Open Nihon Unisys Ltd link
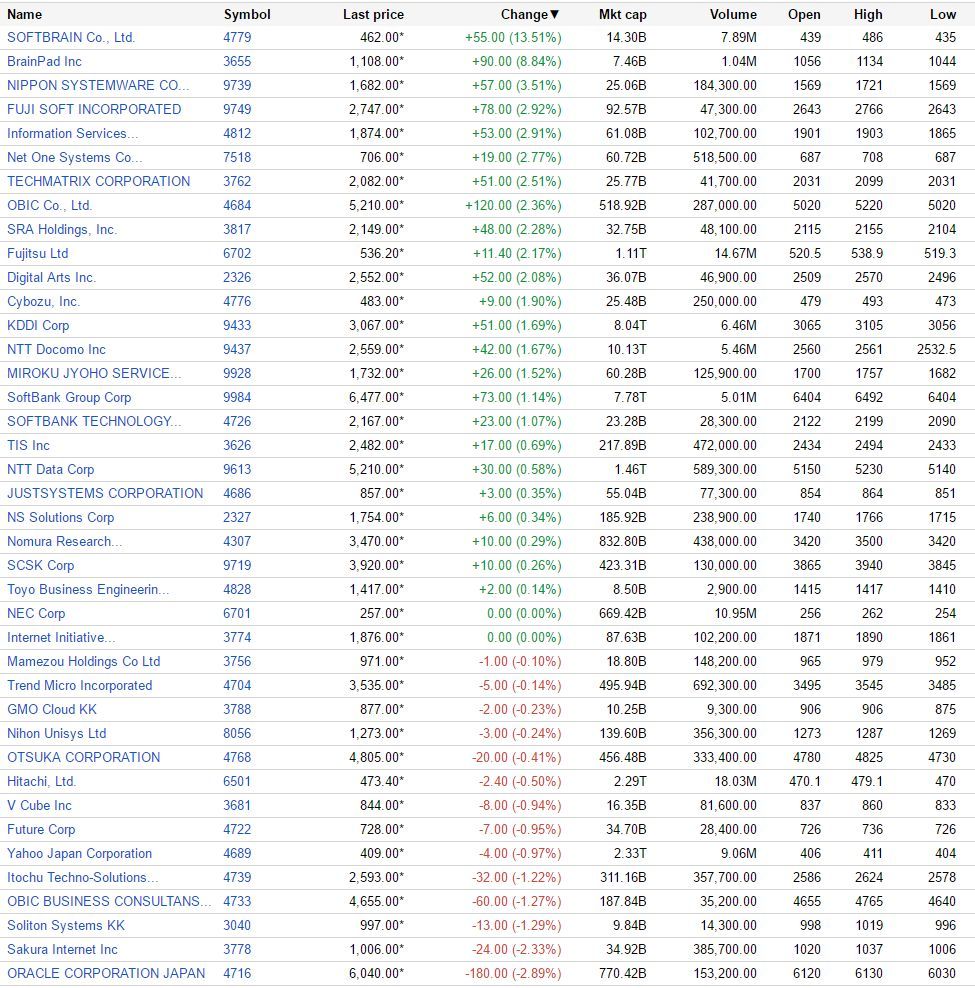Screen dimensions: 975x988 (x=57, y=733)
